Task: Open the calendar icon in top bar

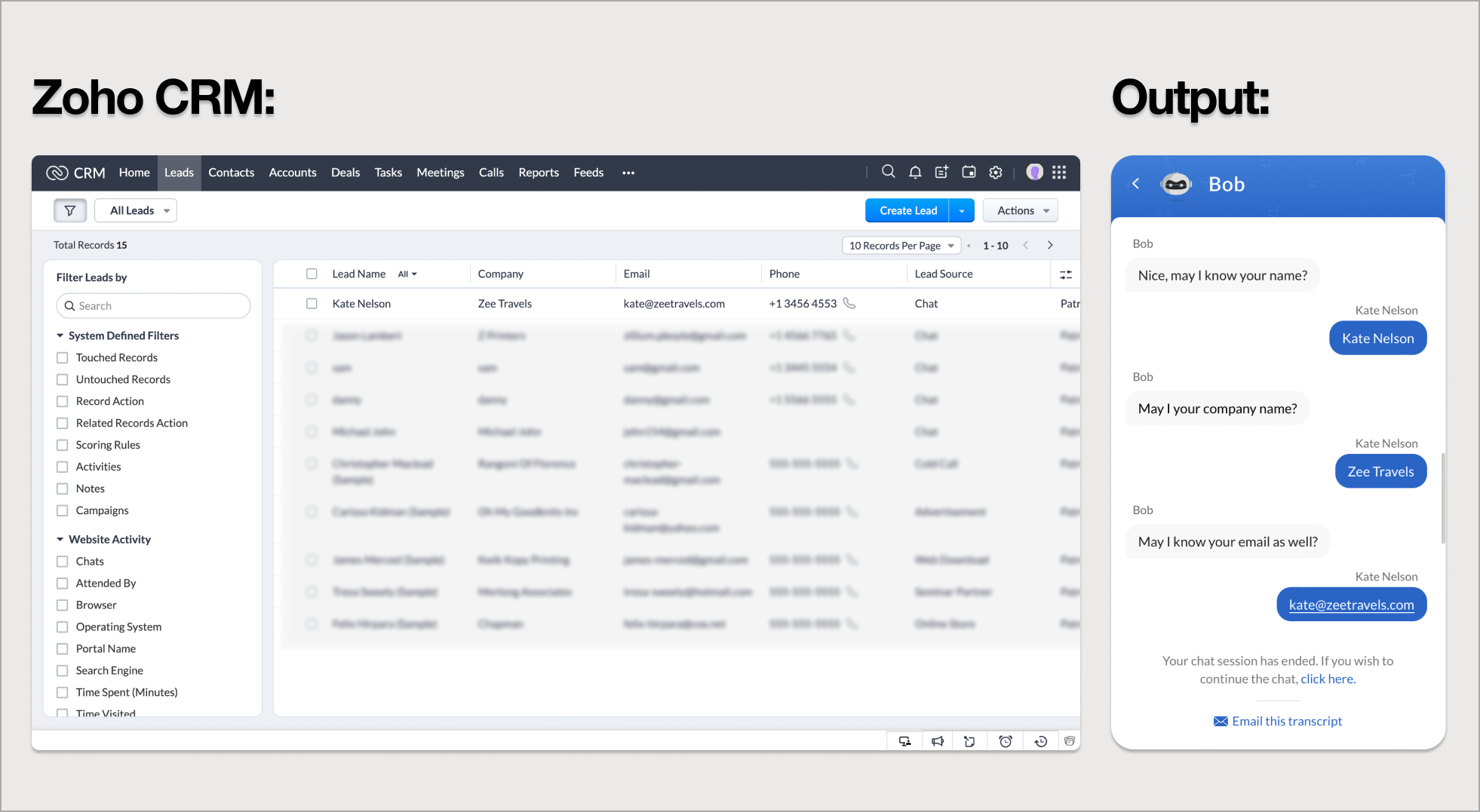Action: 969,172
